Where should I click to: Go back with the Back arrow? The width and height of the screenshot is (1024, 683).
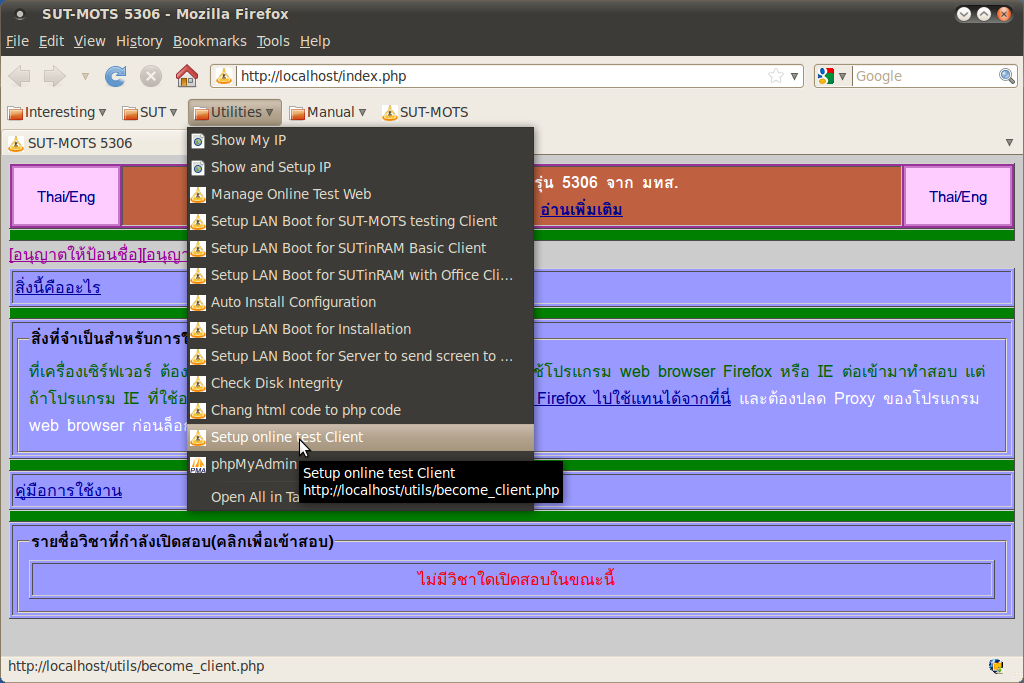[x=20, y=76]
